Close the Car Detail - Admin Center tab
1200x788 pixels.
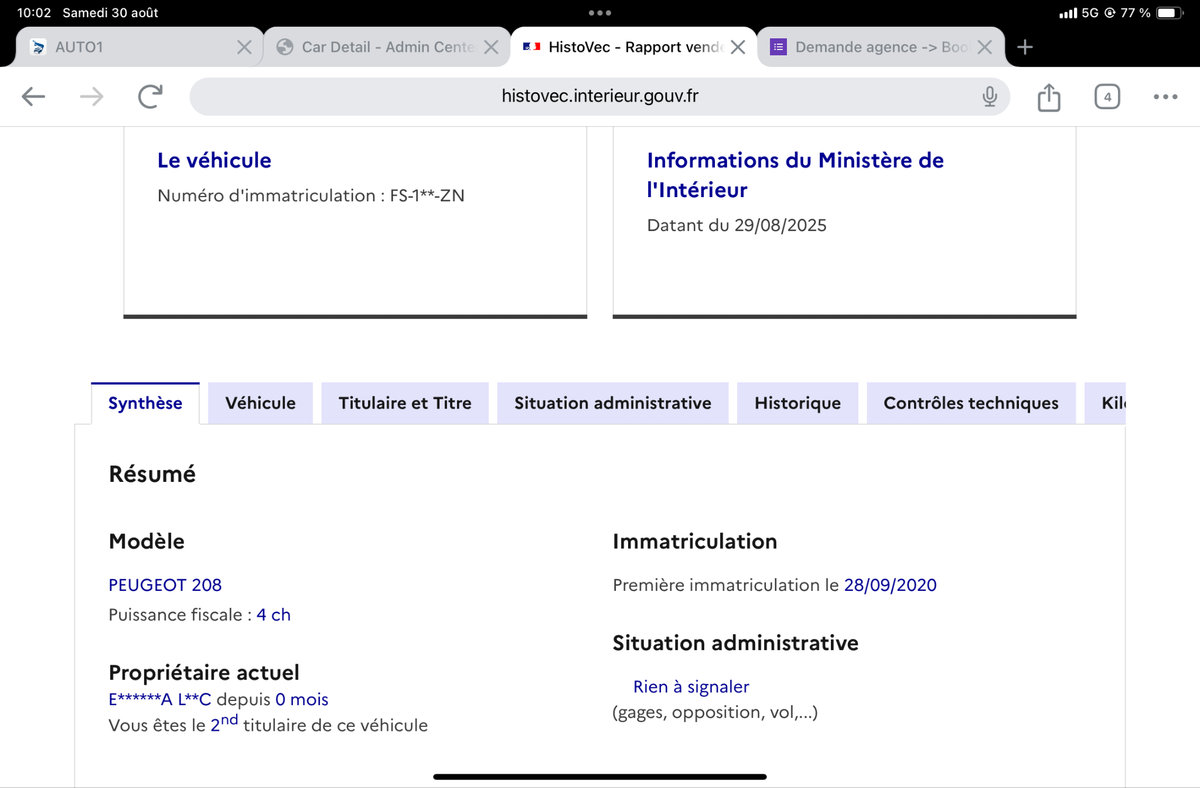[x=491, y=47]
